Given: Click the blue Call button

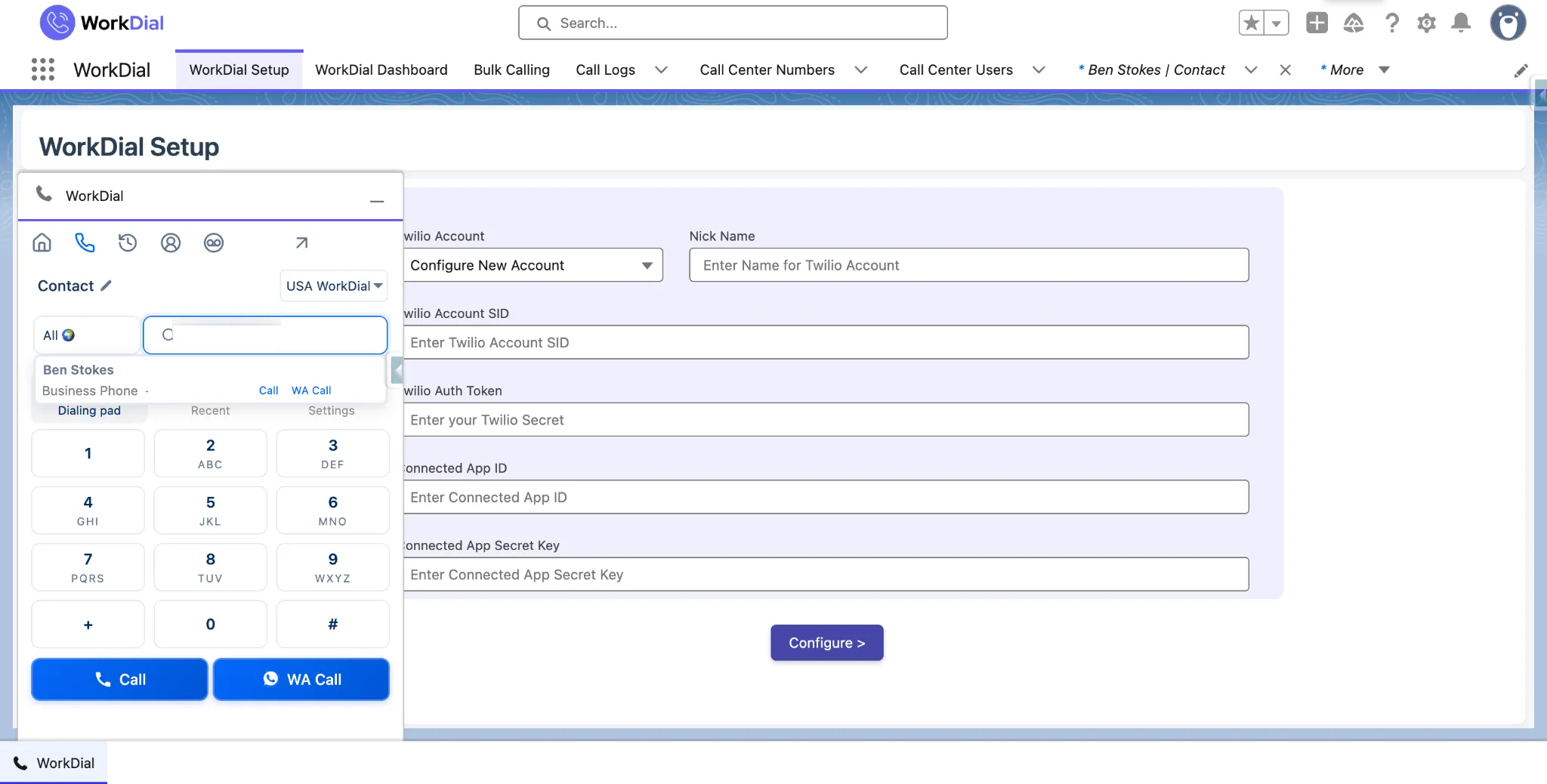Looking at the screenshot, I should coord(119,679).
